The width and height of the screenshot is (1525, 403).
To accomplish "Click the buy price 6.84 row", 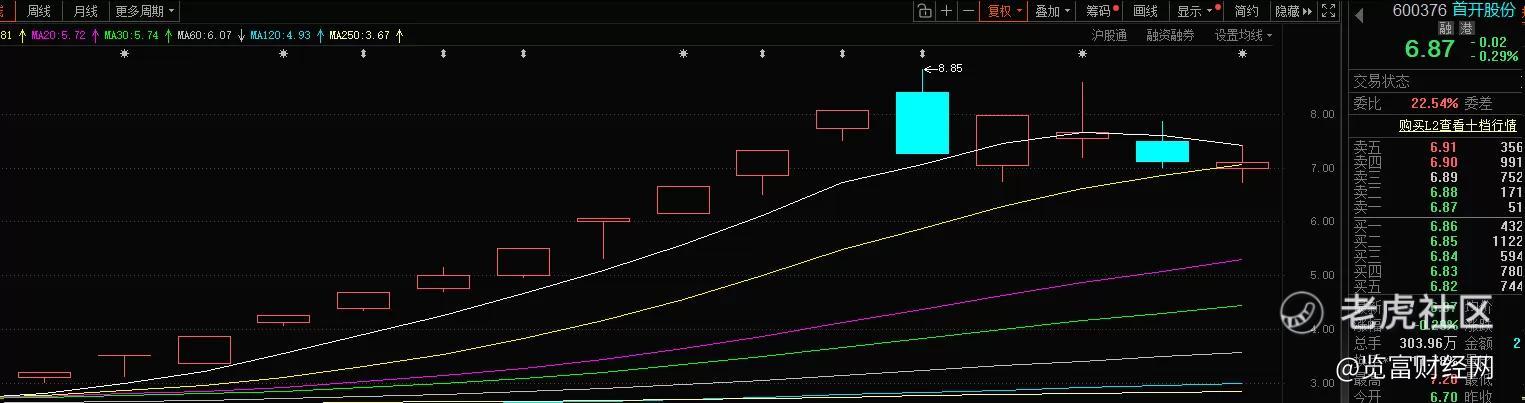I will coord(1437,257).
